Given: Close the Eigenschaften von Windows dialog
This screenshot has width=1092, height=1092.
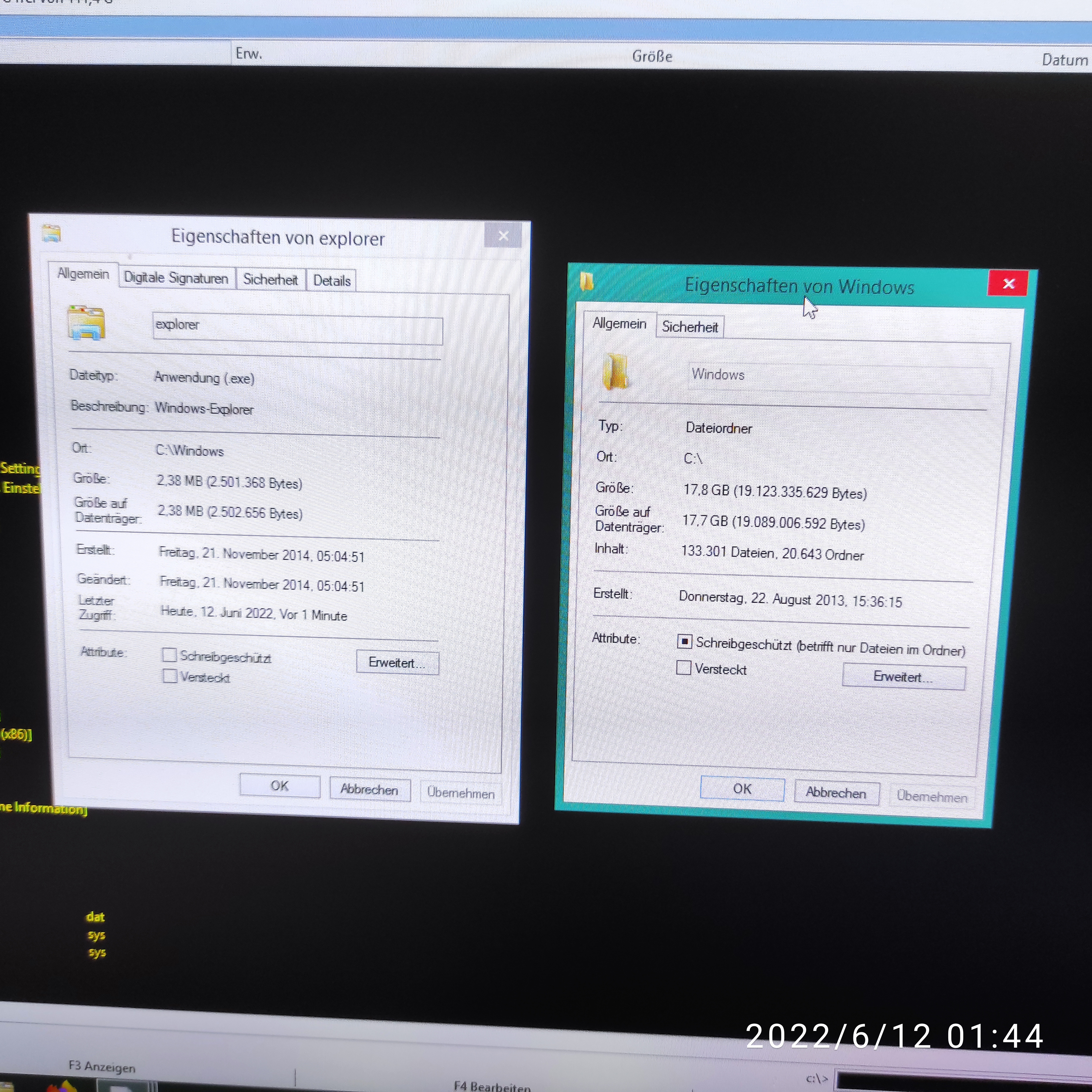Looking at the screenshot, I should 1008,283.
